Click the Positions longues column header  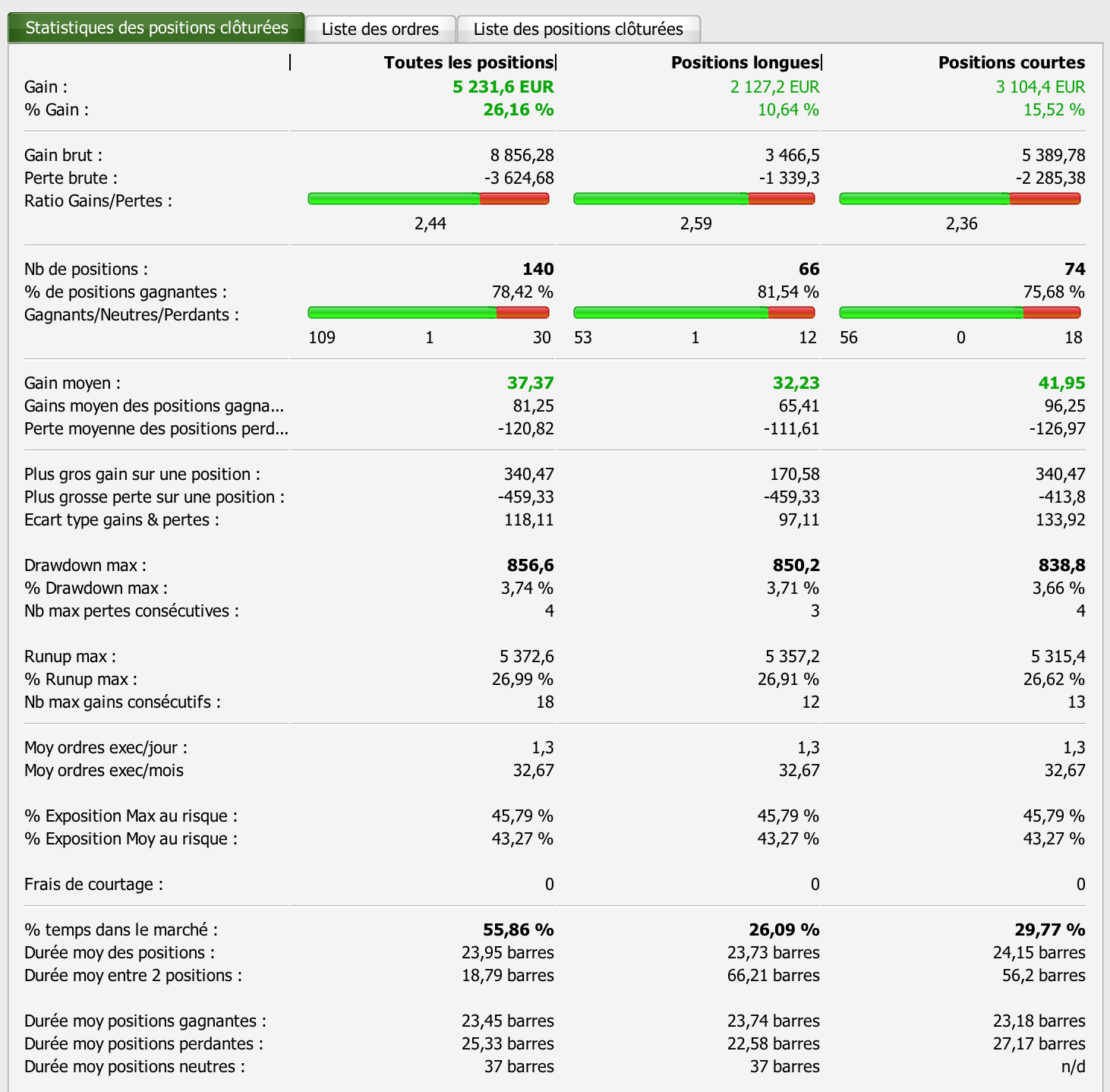744,62
